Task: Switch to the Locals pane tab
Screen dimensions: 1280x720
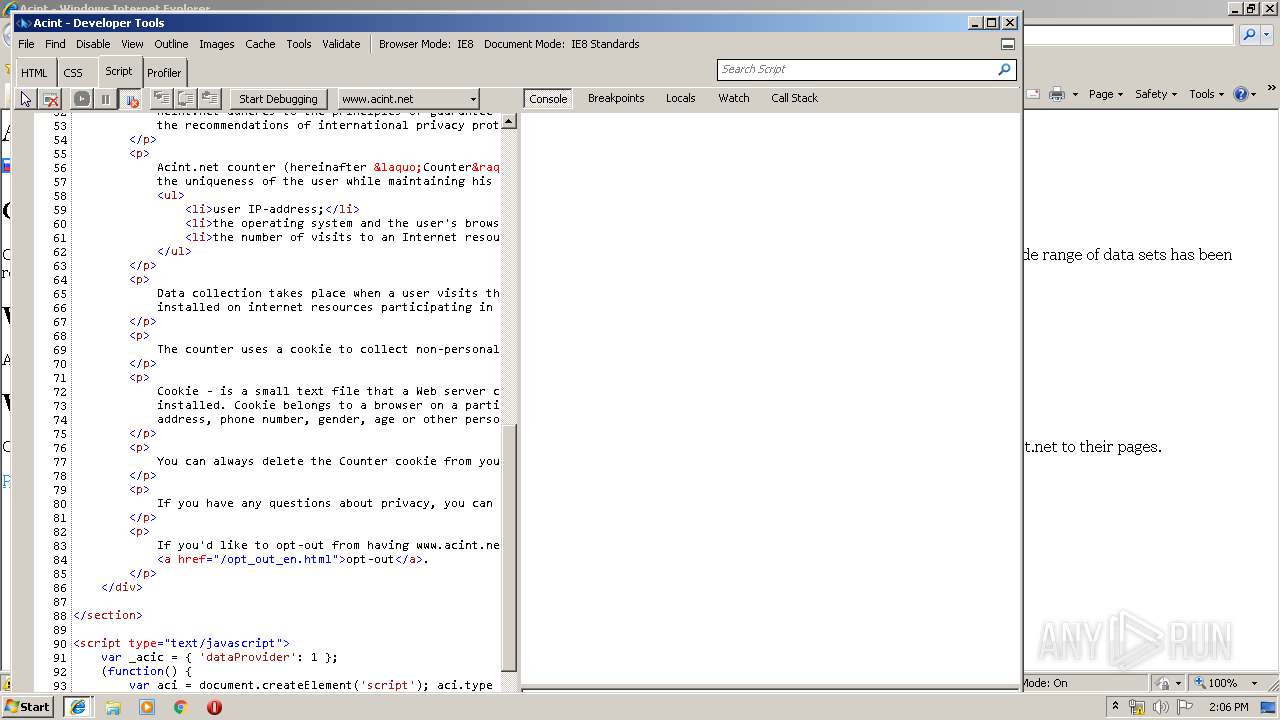Action: [x=681, y=98]
